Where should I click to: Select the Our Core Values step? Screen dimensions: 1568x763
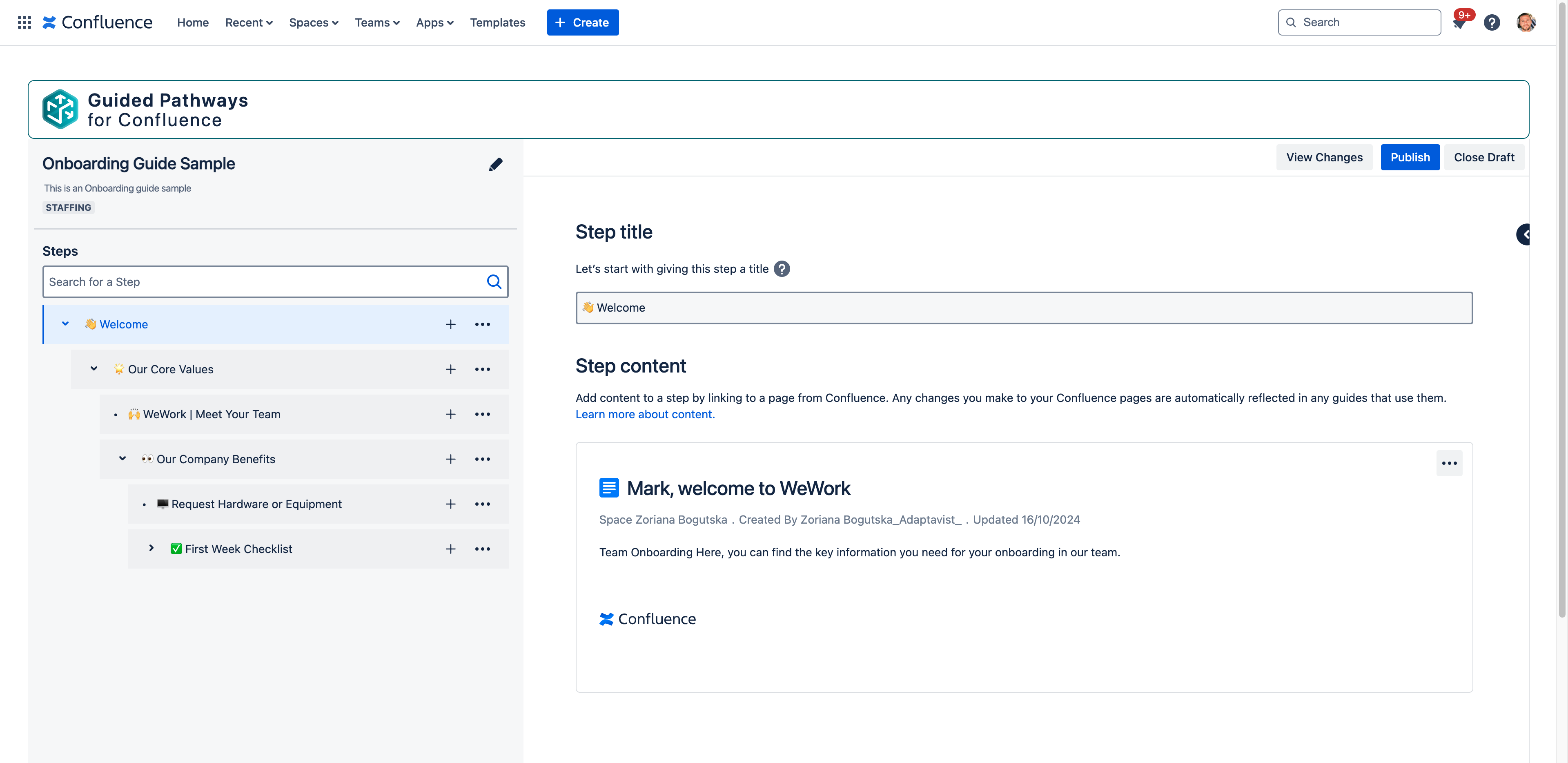point(290,370)
